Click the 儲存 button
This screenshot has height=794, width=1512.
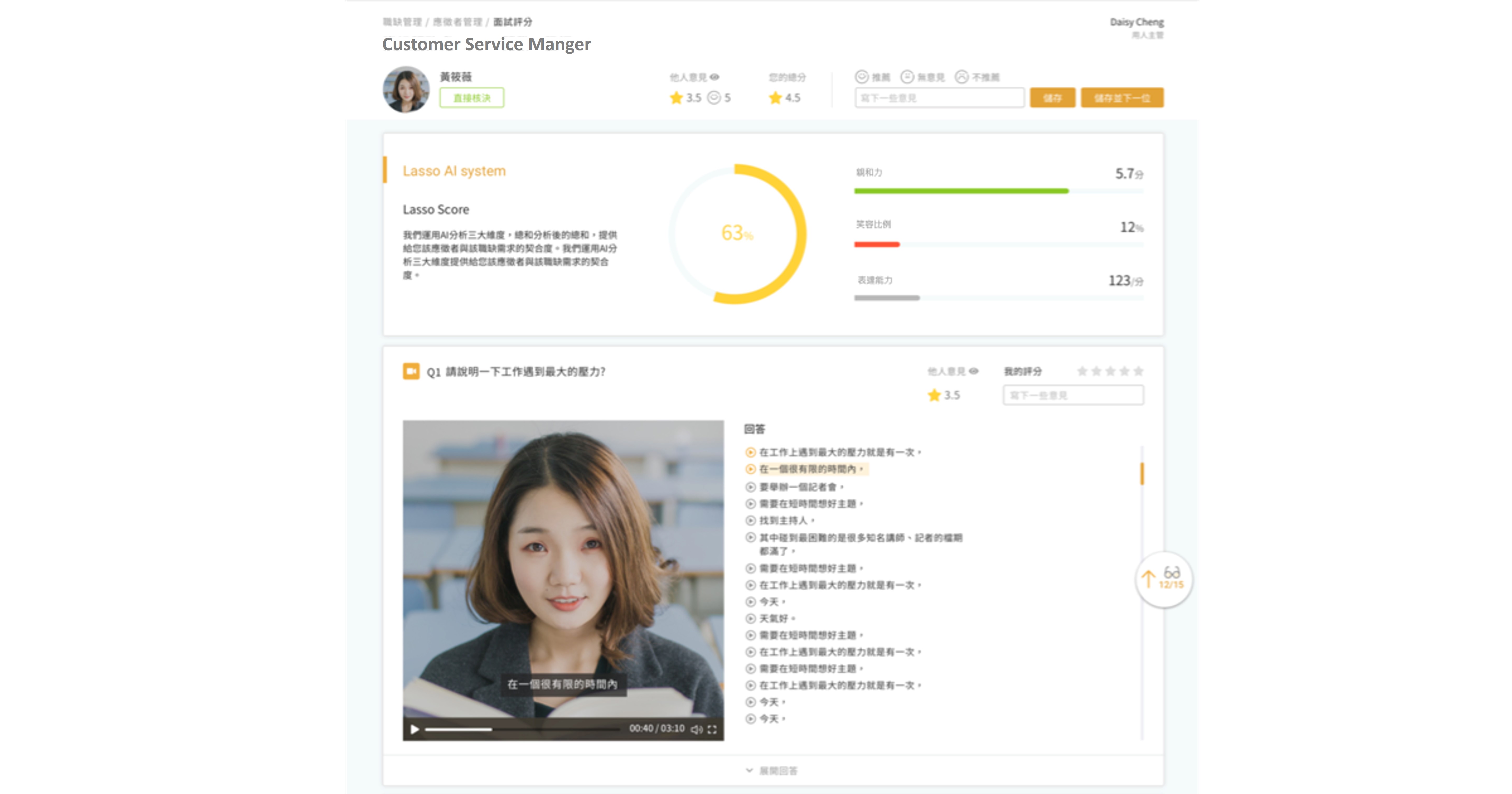click(1053, 98)
